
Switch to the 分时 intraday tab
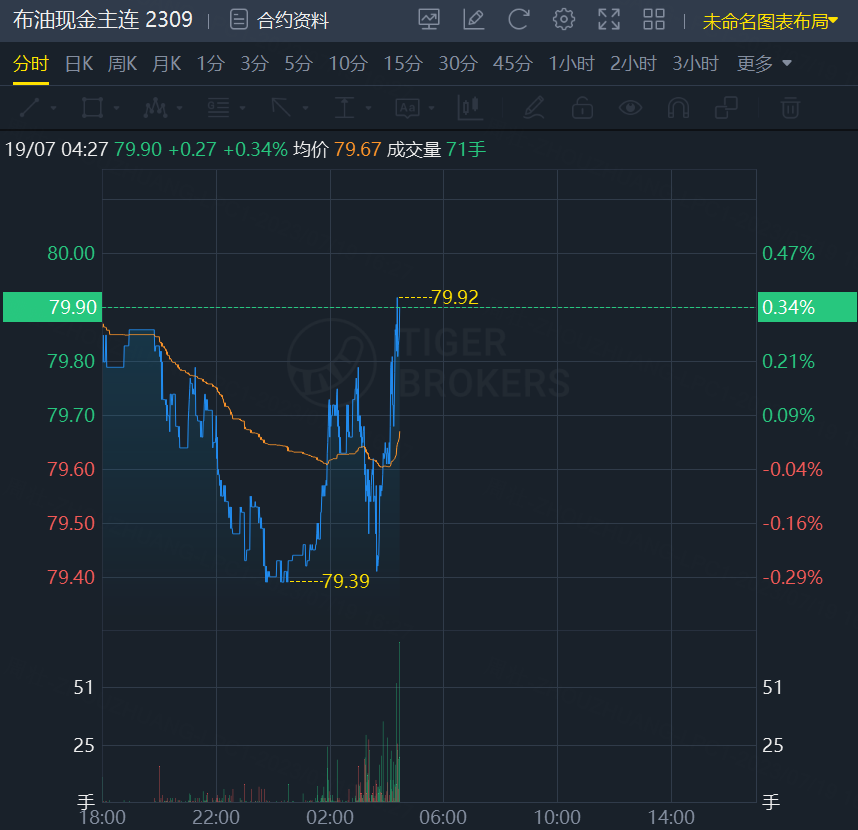pyautogui.click(x=31, y=63)
